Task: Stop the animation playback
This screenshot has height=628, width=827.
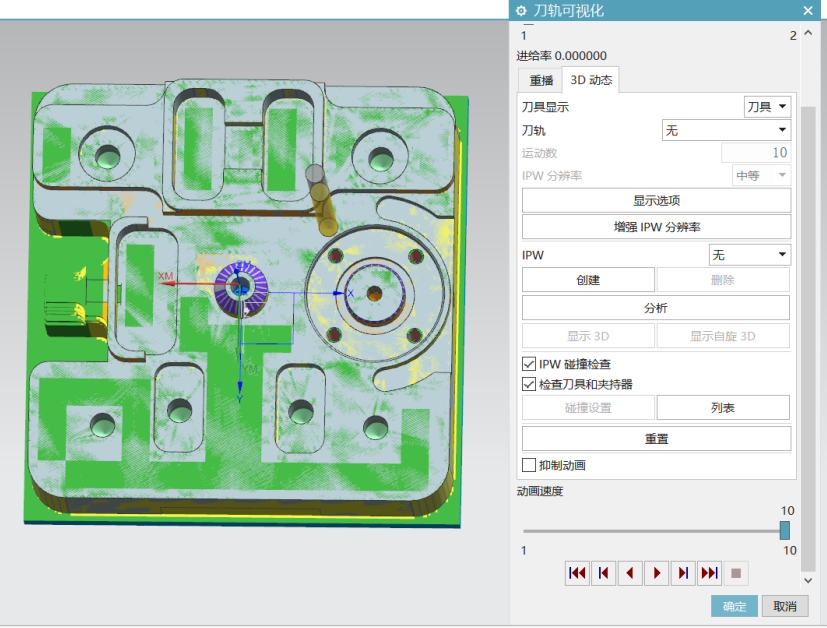Action: point(736,573)
